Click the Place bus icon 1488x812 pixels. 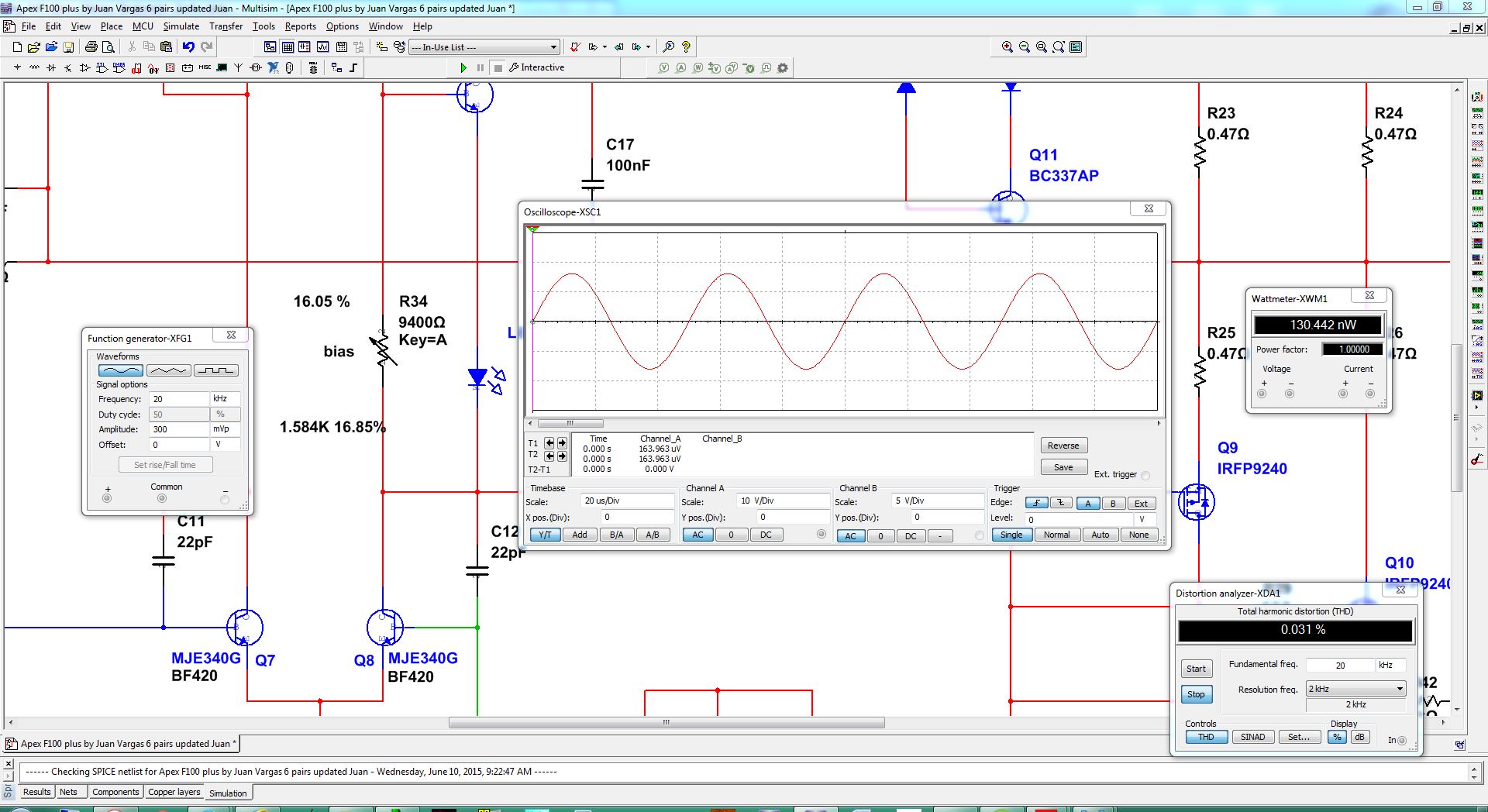353,67
